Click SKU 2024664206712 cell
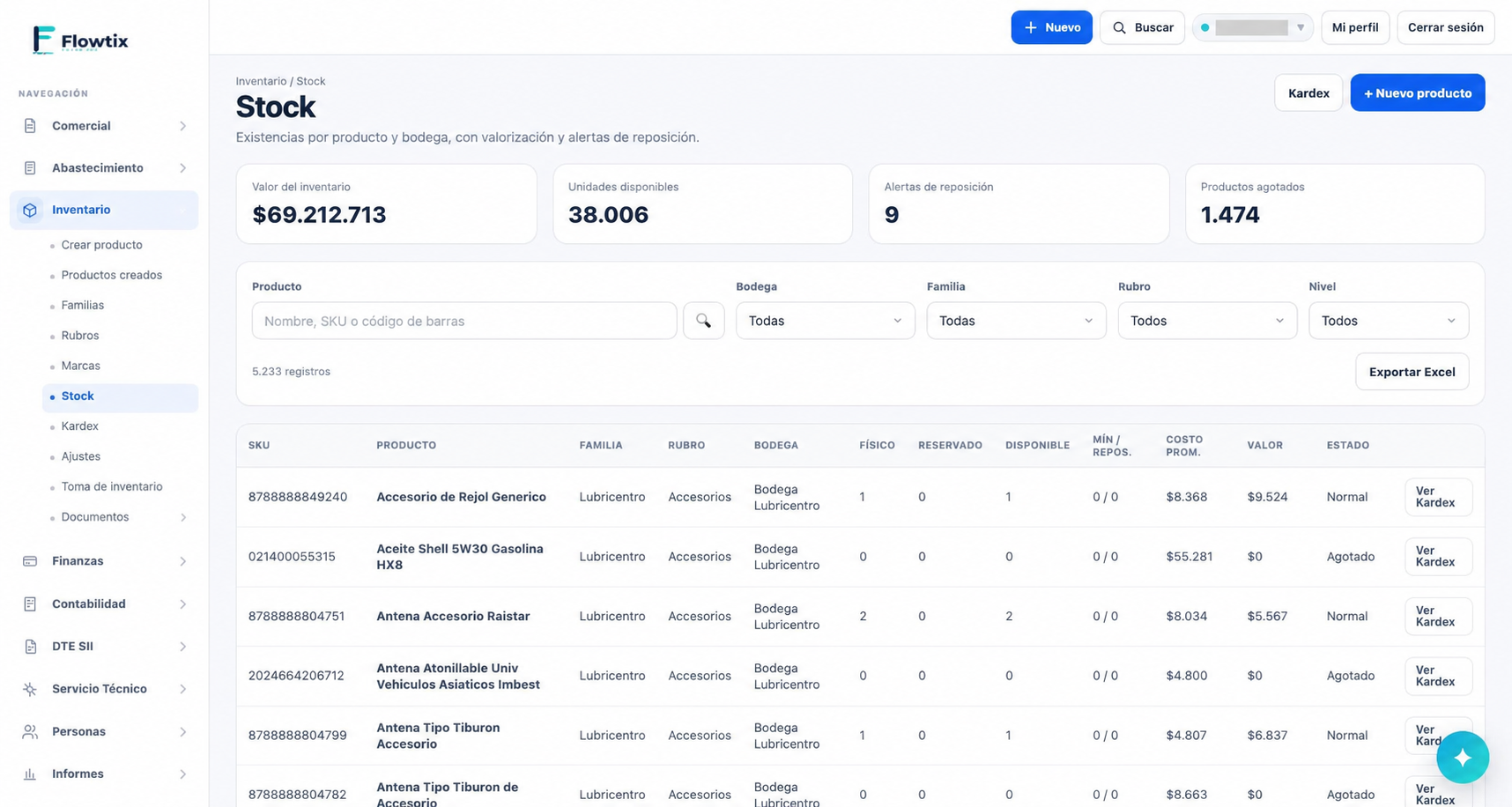Screen dimensions: 1512x807 (296, 676)
